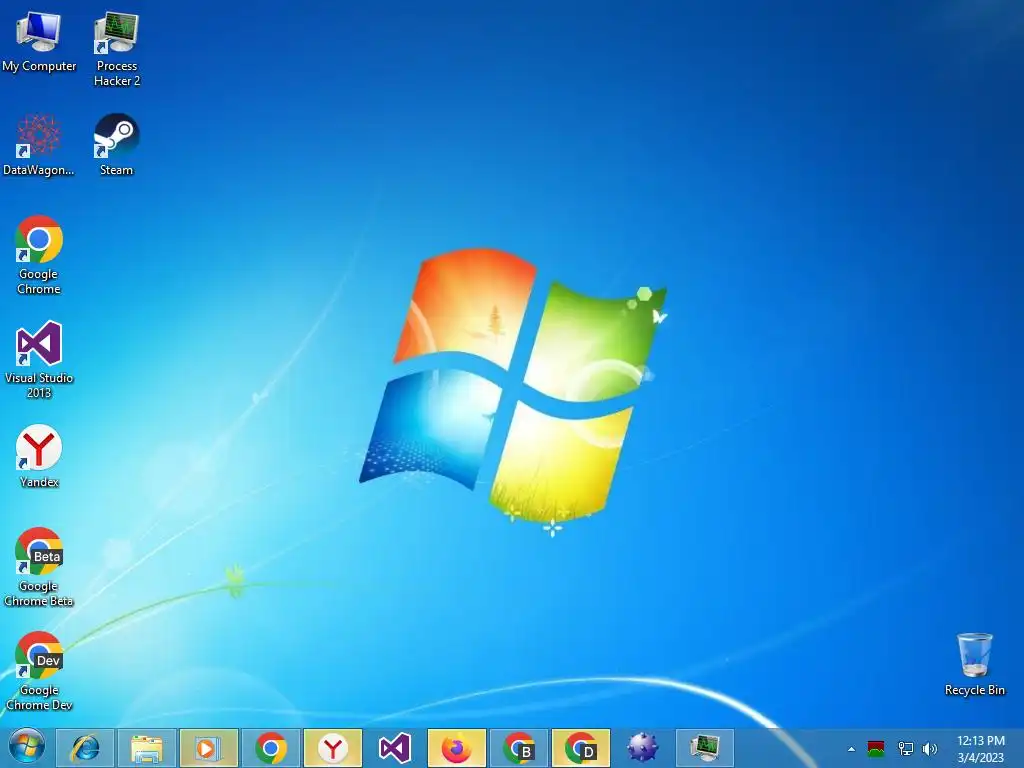Show hidden system tray icons arrow

pyautogui.click(x=851, y=749)
